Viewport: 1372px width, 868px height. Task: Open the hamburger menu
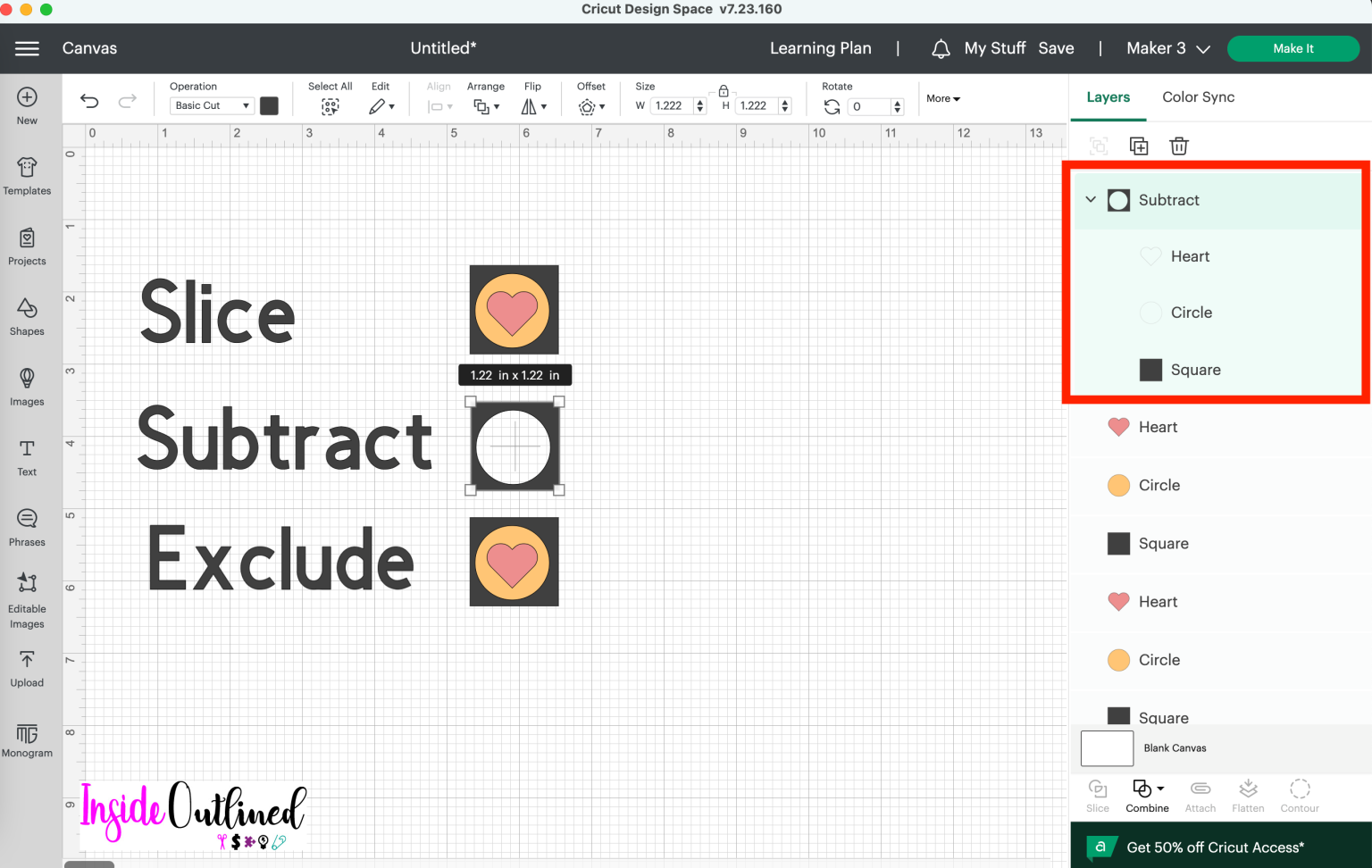[x=27, y=48]
